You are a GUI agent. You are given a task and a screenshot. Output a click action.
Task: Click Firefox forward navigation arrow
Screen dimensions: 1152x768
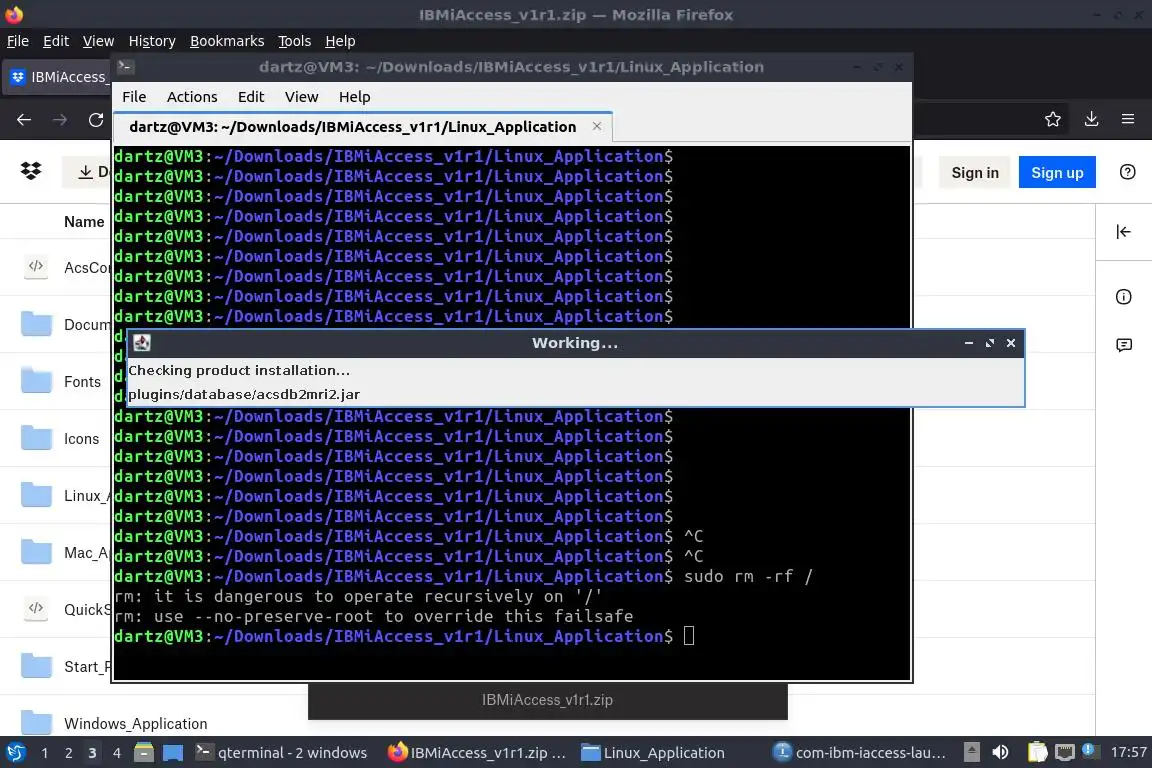click(60, 120)
